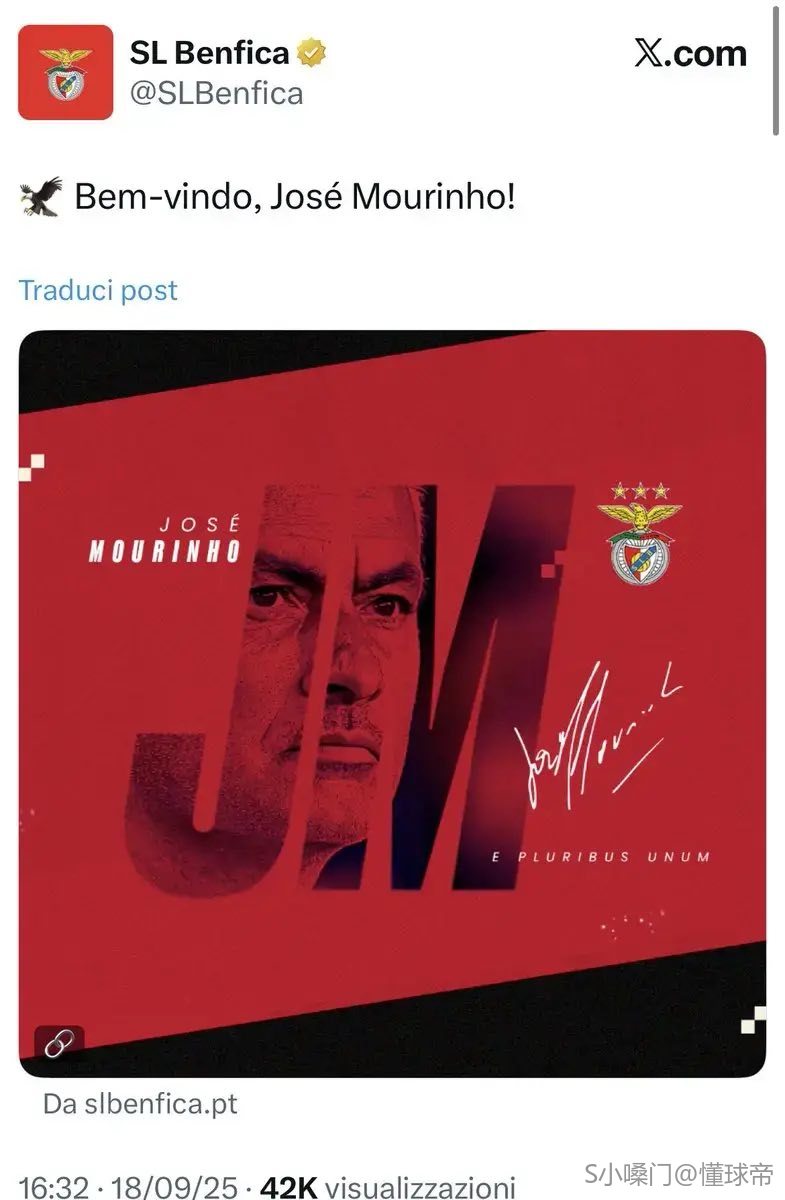Click the "Bem-vindo, José Mourinho!" post text
Viewport: 785px width, 1200px height.
(x=296, y=197)
